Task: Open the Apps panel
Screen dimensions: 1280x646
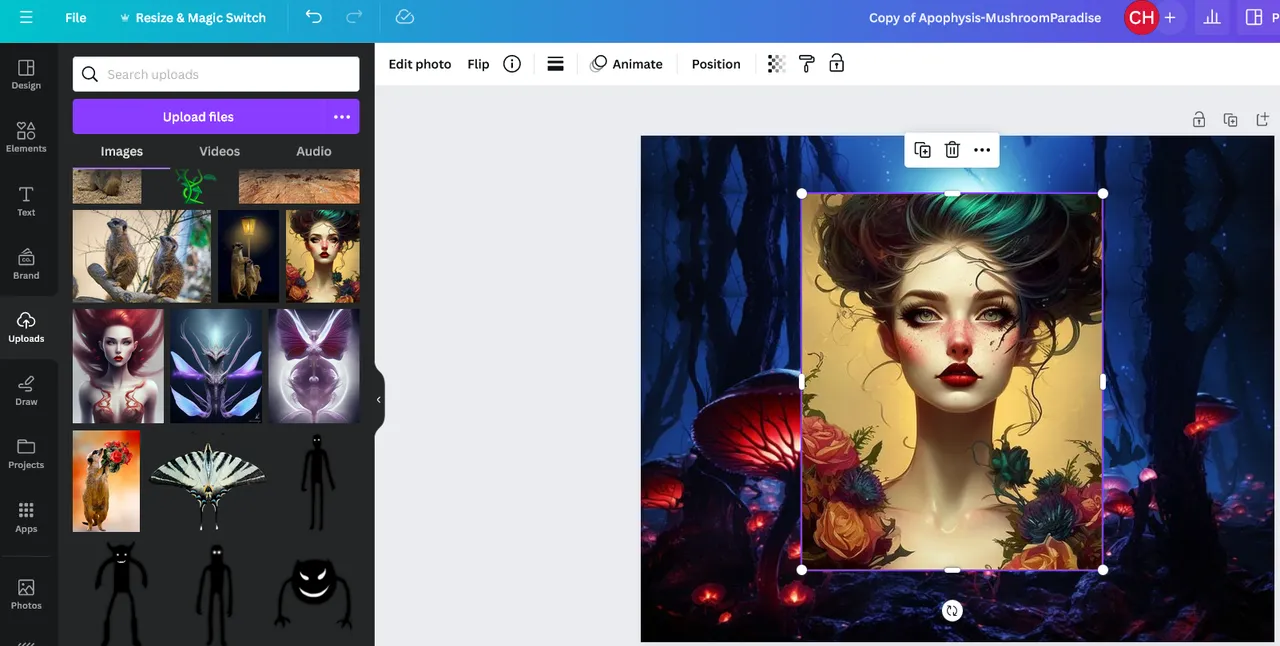Action: pyautogui.click(x=26, y=517)
